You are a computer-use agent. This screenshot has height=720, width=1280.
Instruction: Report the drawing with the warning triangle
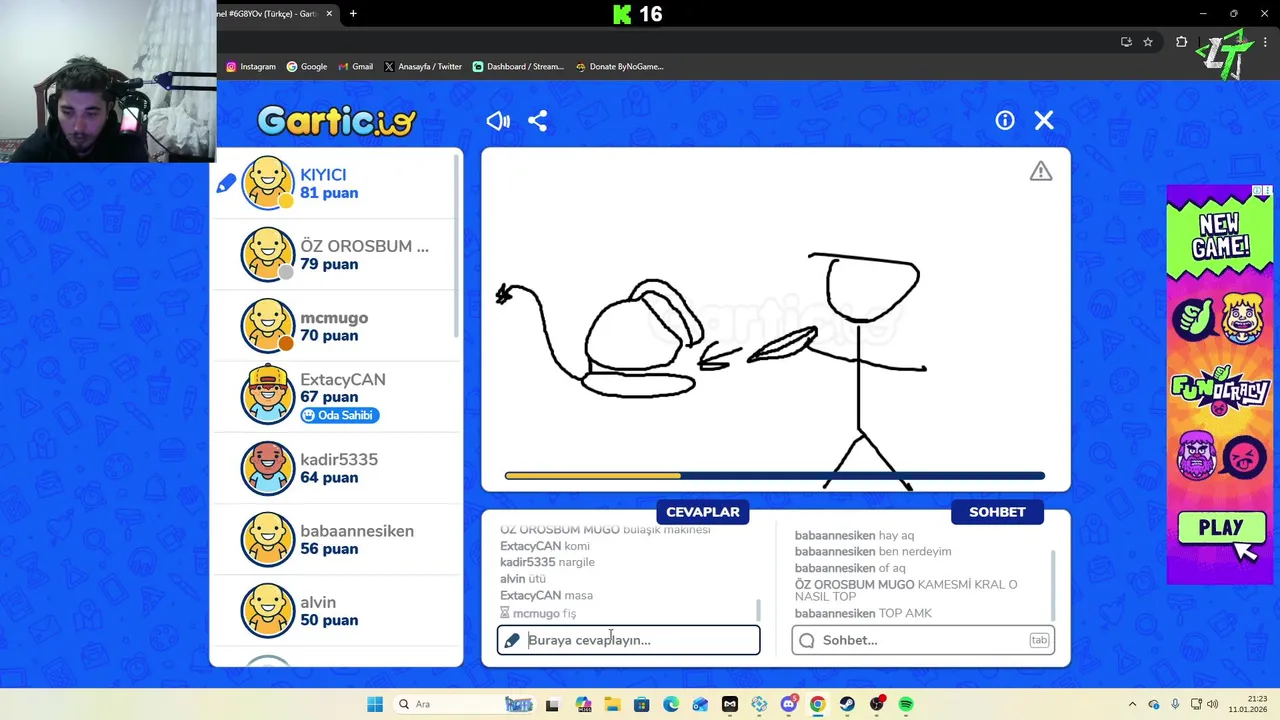point(1041,172)
